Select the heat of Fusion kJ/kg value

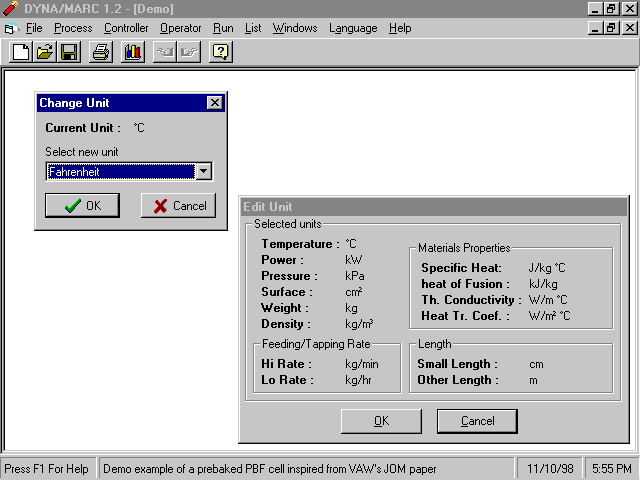tap(543, 284)
